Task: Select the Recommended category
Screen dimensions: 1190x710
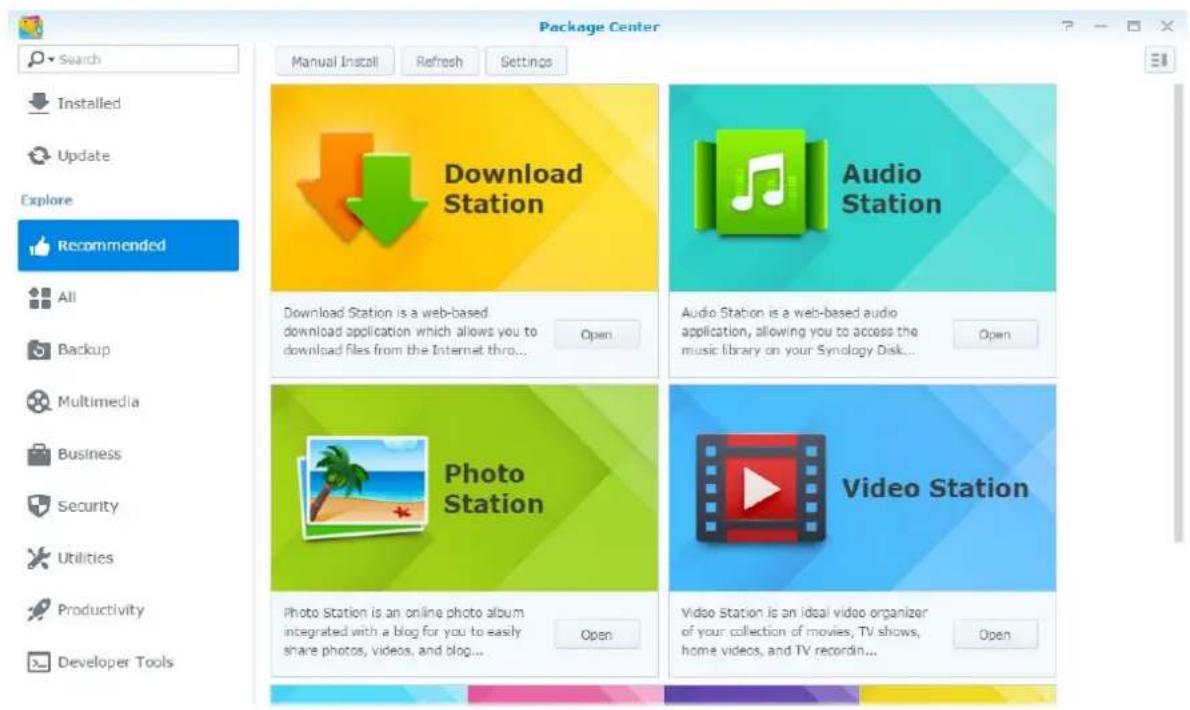Action: click(x=128, y=245)
